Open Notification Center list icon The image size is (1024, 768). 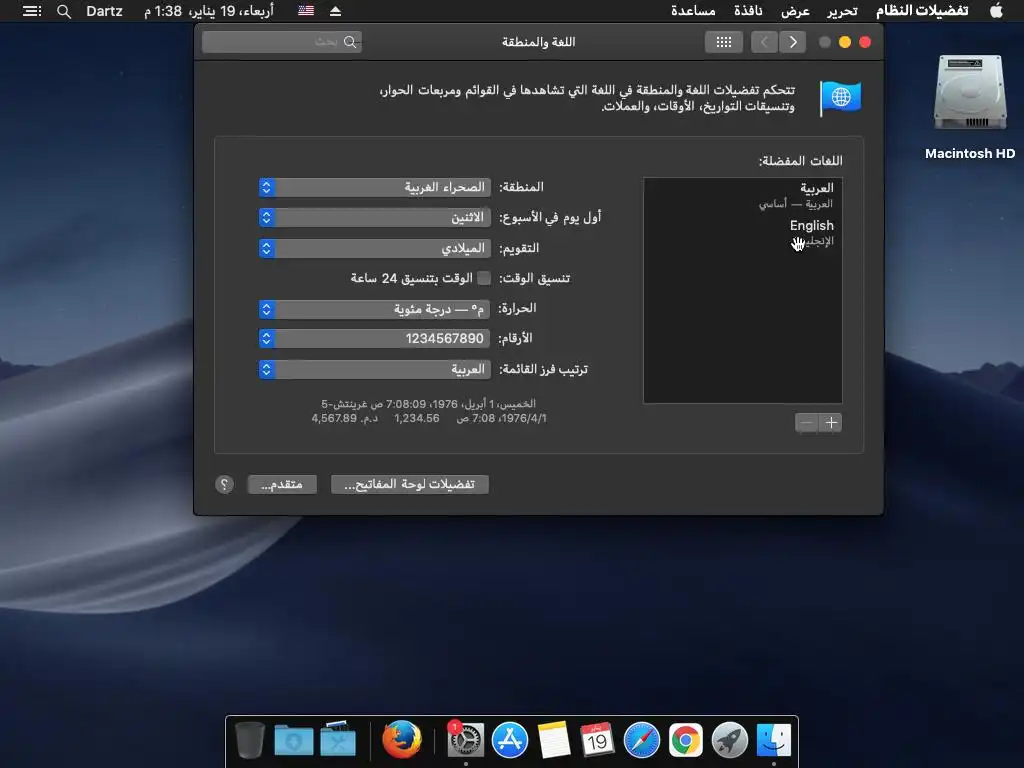(31, 11)
